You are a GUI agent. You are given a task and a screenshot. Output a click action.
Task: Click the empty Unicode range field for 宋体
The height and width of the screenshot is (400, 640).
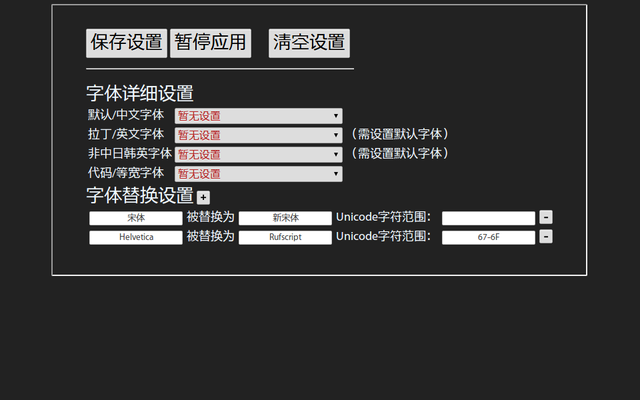489,218
